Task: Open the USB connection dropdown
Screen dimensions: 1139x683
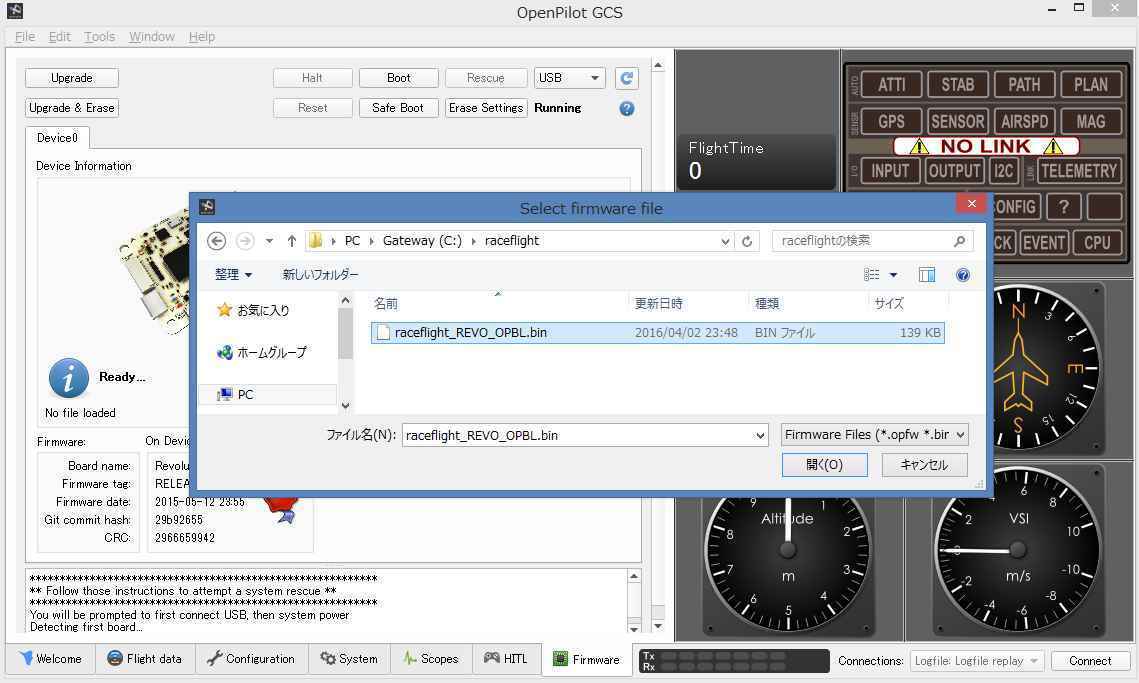Action: pyautogui.click(x=570, y=78)
